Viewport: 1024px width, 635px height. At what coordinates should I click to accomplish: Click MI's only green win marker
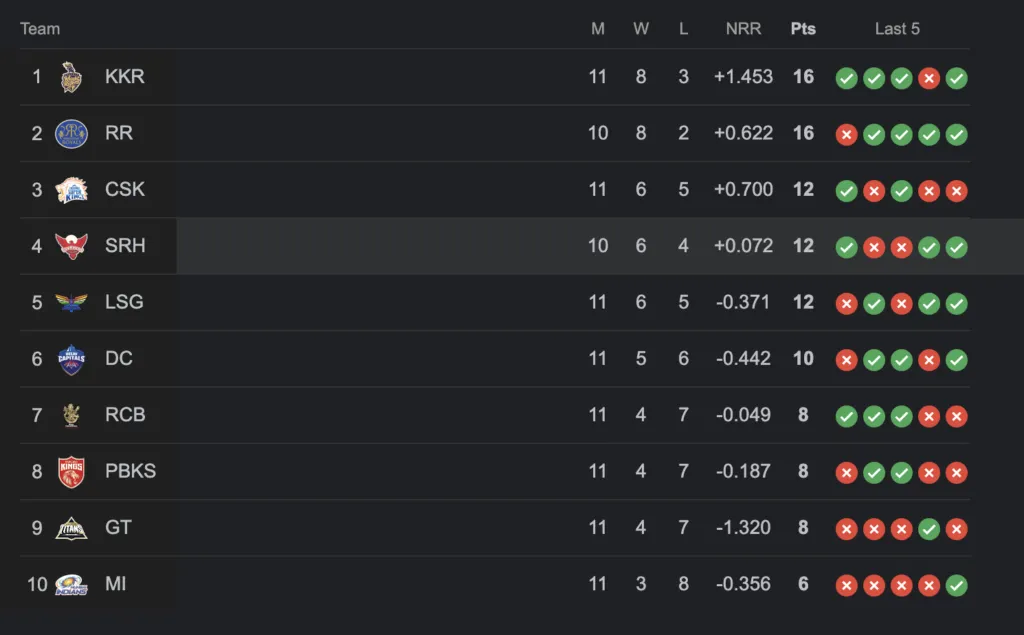(x=956, y=585)
